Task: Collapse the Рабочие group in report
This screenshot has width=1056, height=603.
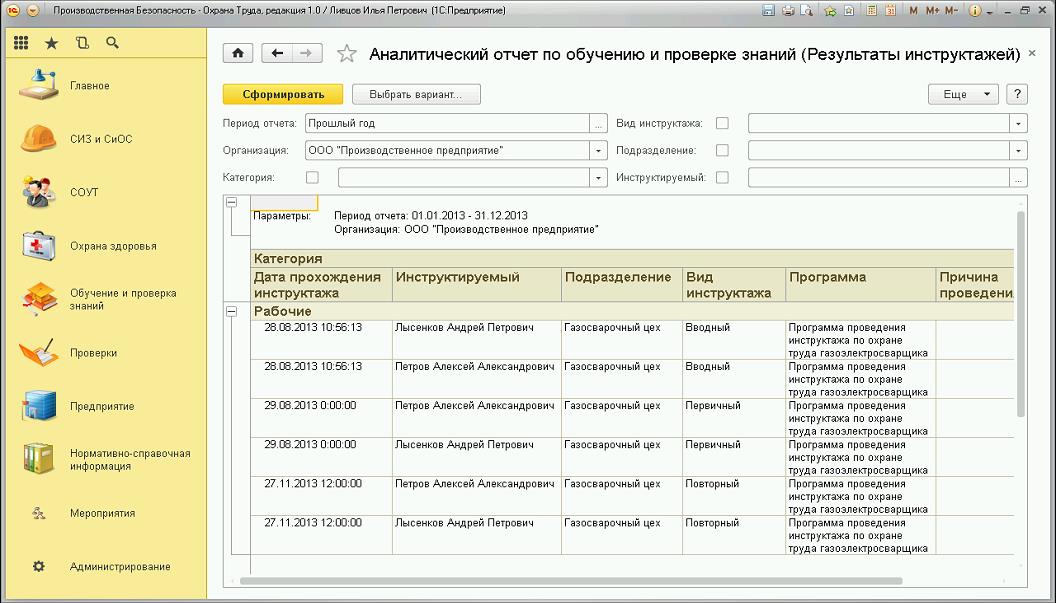Action: [x=232, y=311]
